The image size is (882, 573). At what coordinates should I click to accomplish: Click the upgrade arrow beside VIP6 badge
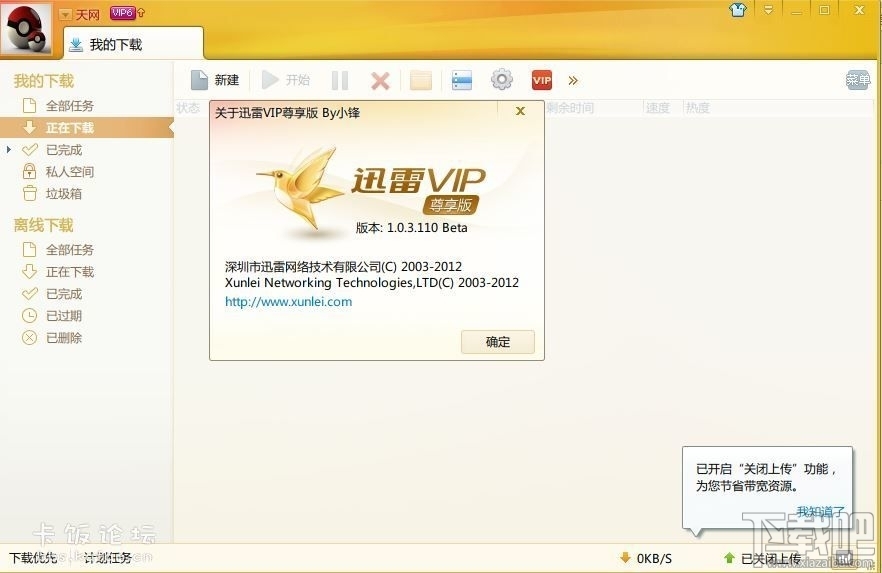(141, 12)
